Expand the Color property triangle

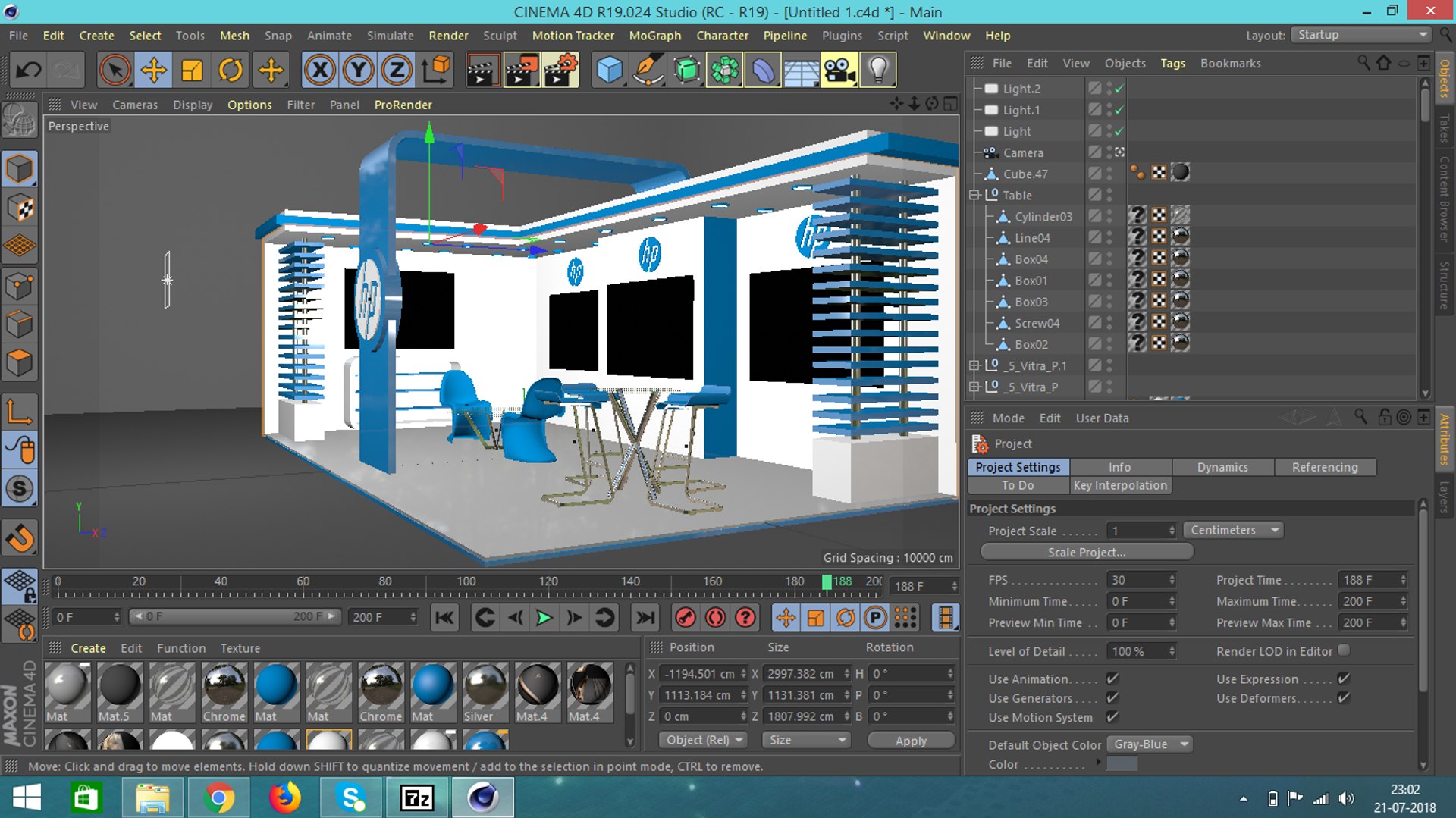click(x=1098, y=762)
